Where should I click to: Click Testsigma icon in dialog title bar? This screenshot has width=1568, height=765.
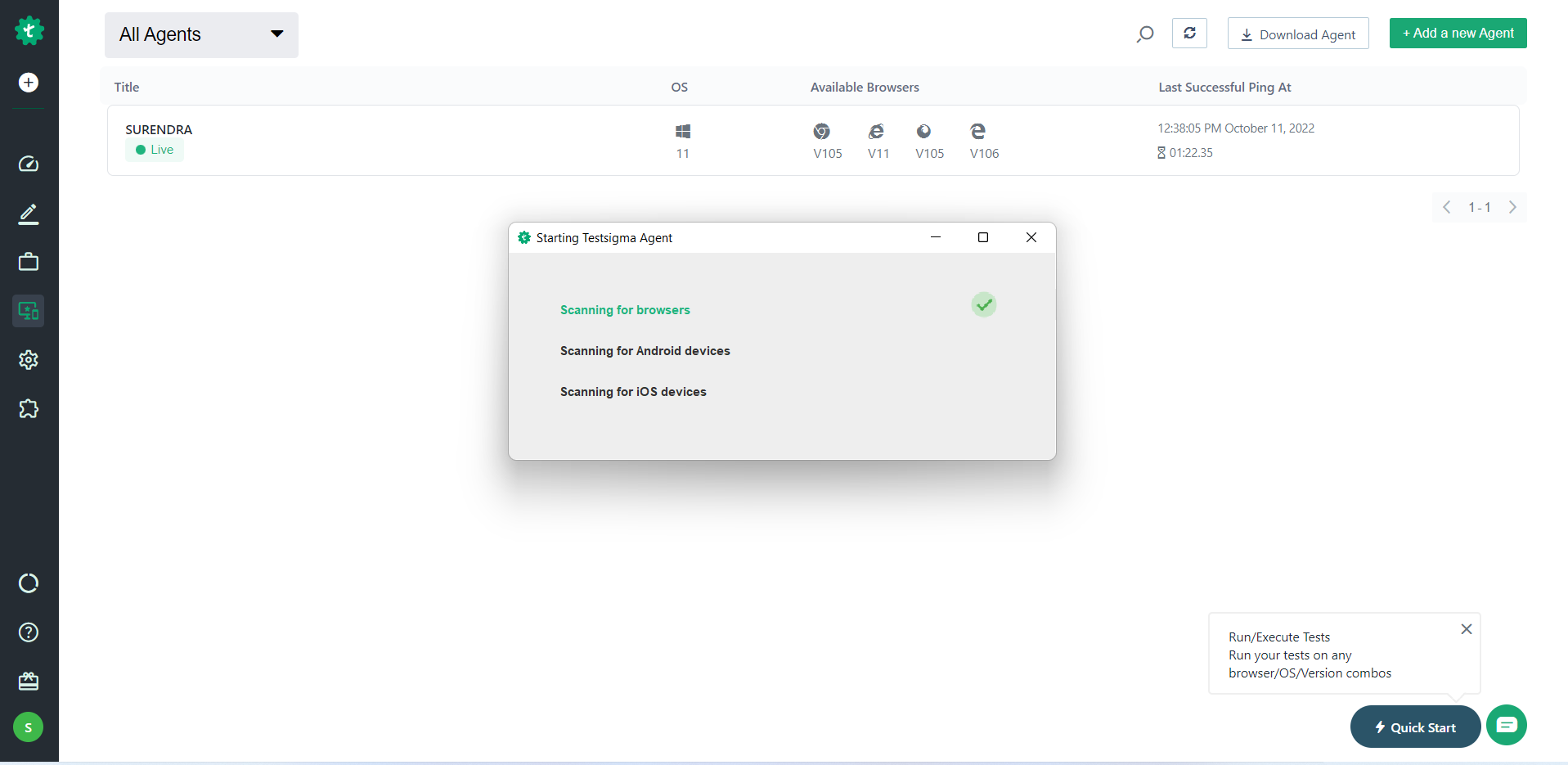click(524, 237)
